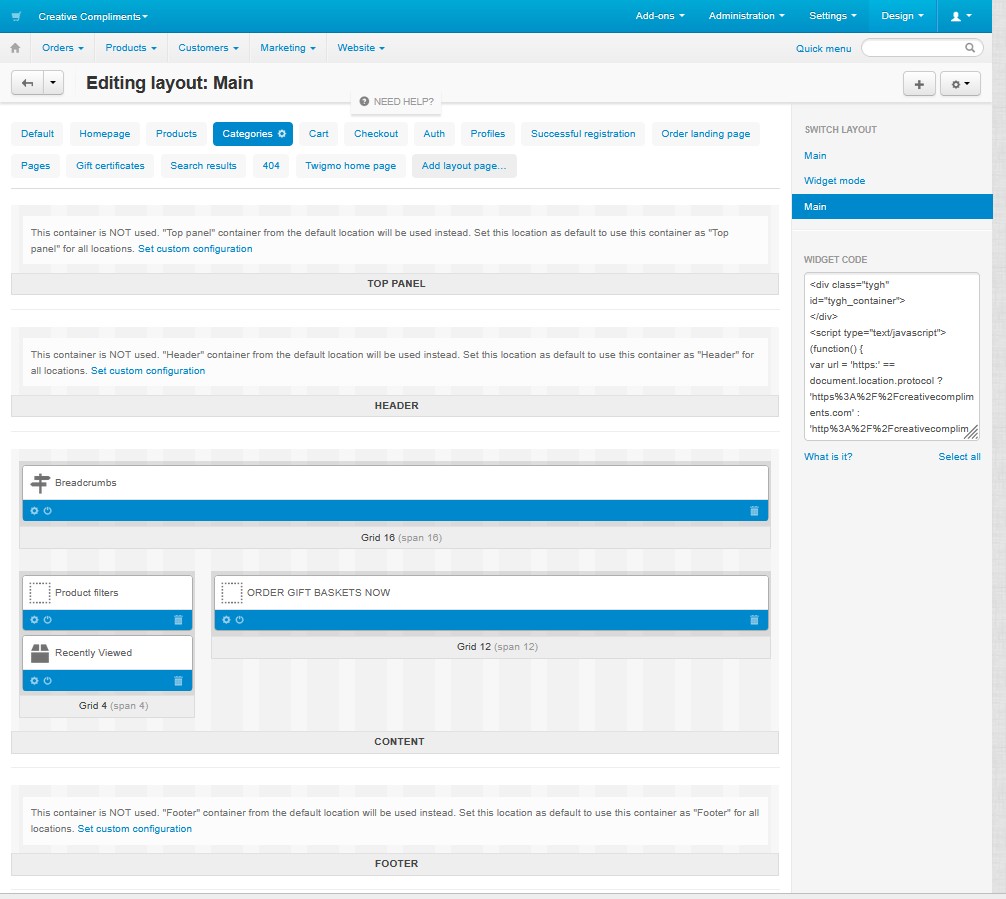Toggle power status of Breadcrumbs block
This screenshot has height=899, width=1006.
coord(48,511)
